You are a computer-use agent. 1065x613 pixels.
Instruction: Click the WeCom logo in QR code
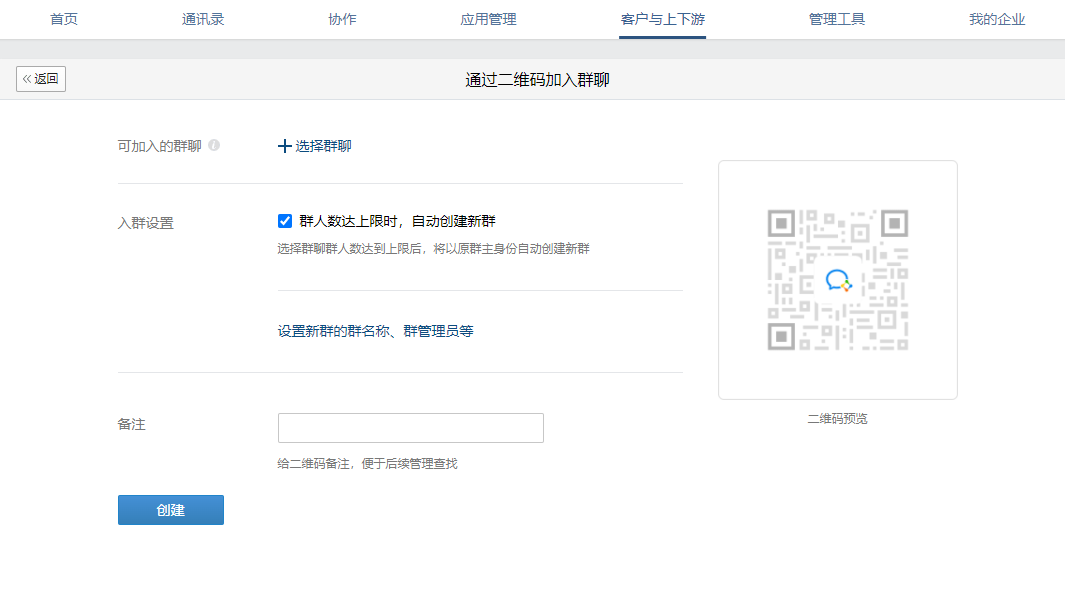[x=838, y=280]
